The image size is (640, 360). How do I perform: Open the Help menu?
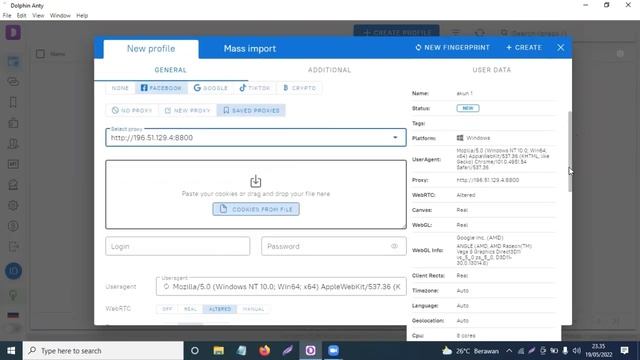[x=82, y=16]
